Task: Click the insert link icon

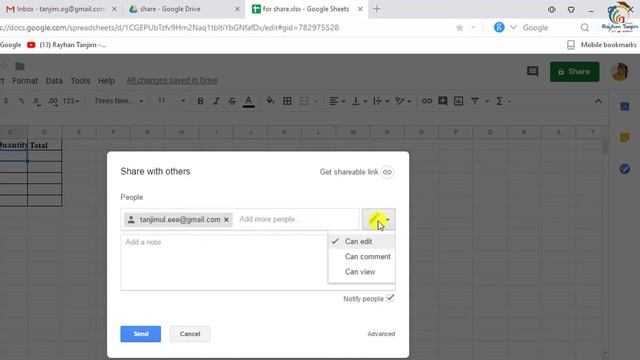Action: point(427,101)
